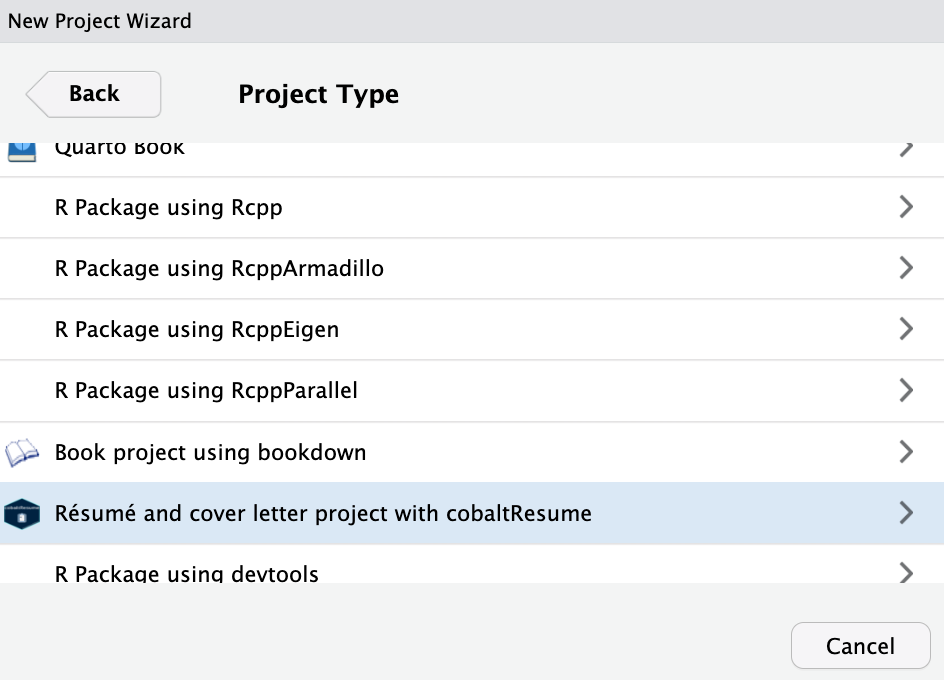The height and width of the screenshot is (680, 944).
Task: Expand the Quarto Book chevron
Action: [x=906, y=150]
